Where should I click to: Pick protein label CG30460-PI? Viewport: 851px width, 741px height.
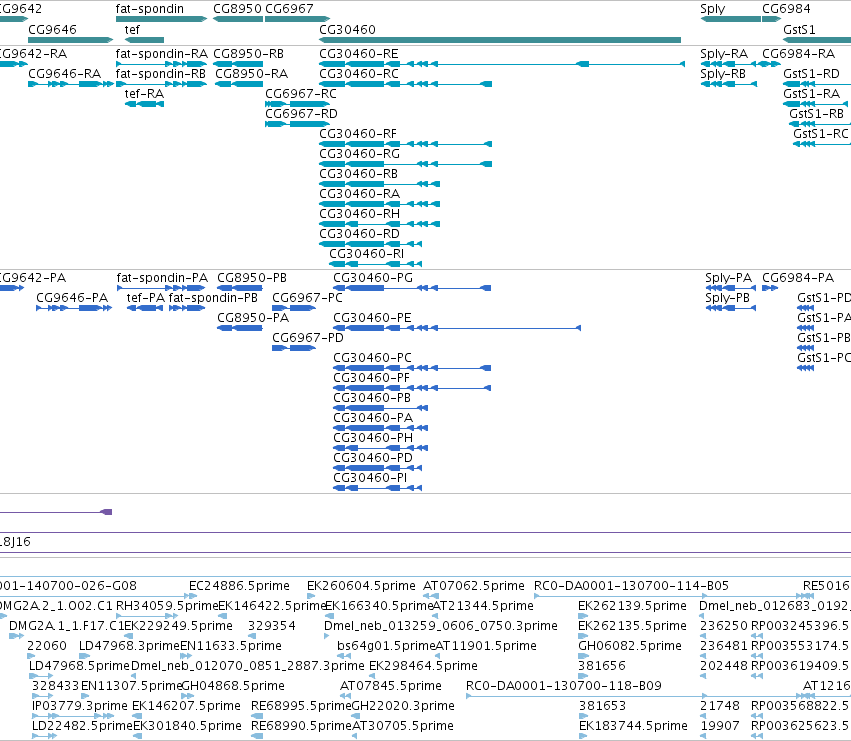pos(370,478)
